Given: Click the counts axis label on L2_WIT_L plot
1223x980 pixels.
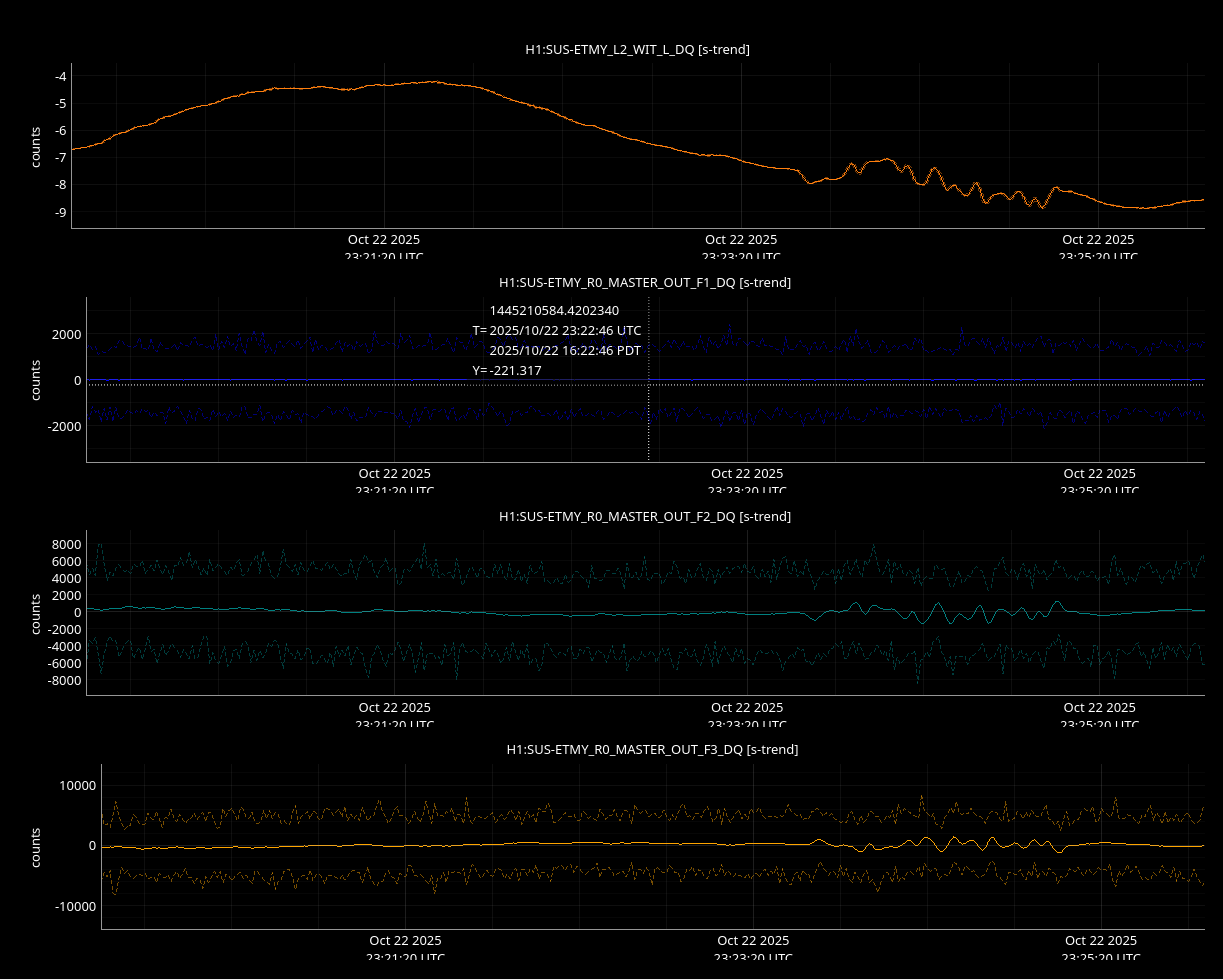Looking at the screenshot, I should [35, 146].
